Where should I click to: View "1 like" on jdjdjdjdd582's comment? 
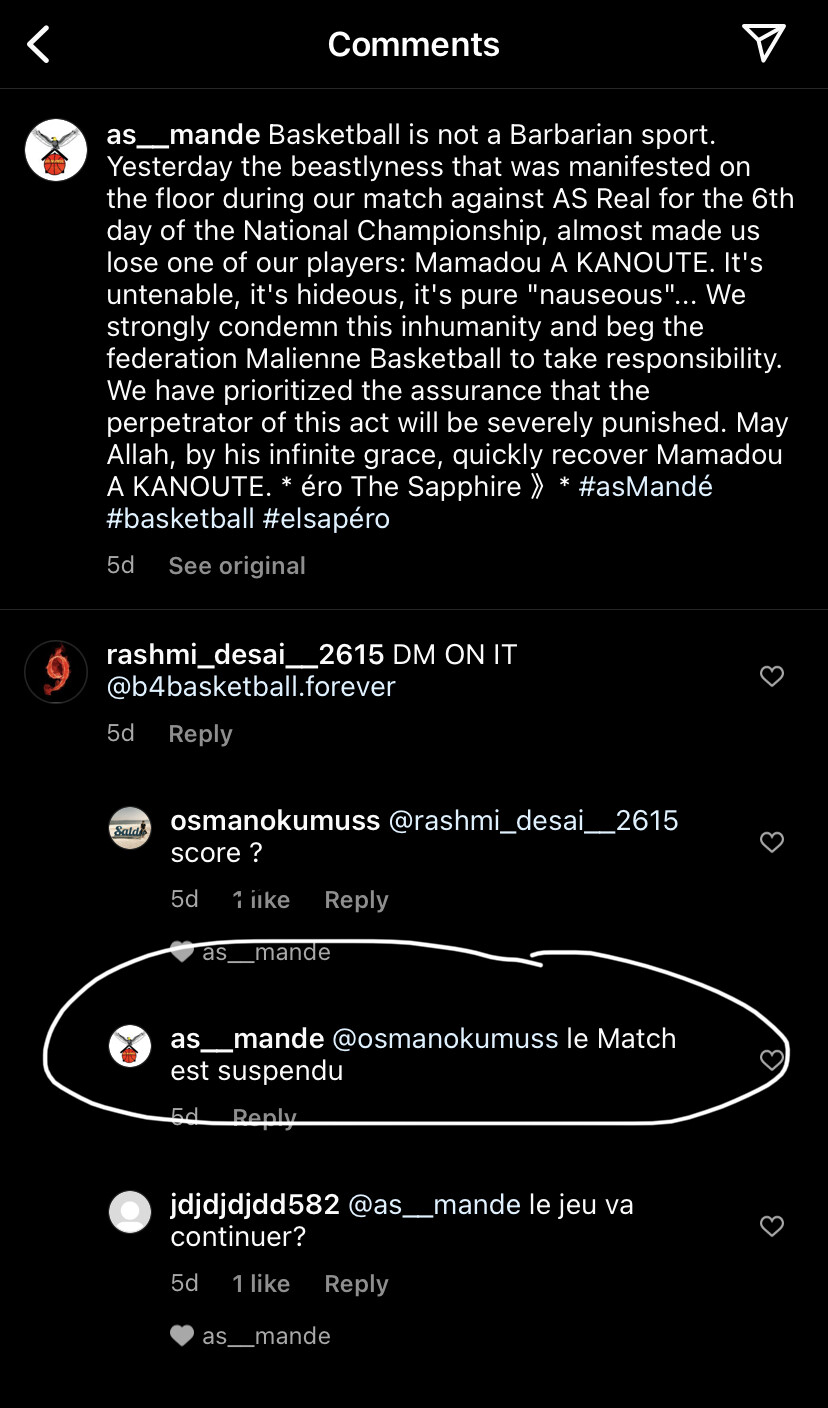click(x=261, y=1284)
